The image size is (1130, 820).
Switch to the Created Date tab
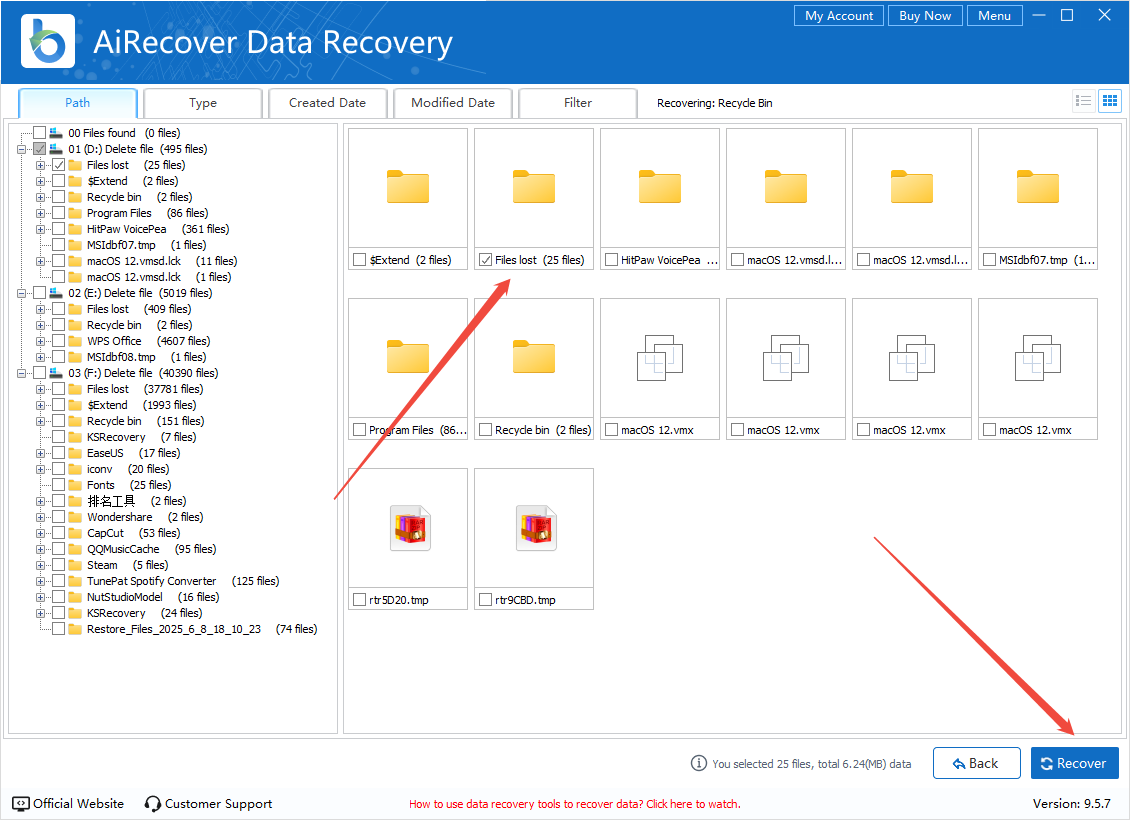point(327,103)
